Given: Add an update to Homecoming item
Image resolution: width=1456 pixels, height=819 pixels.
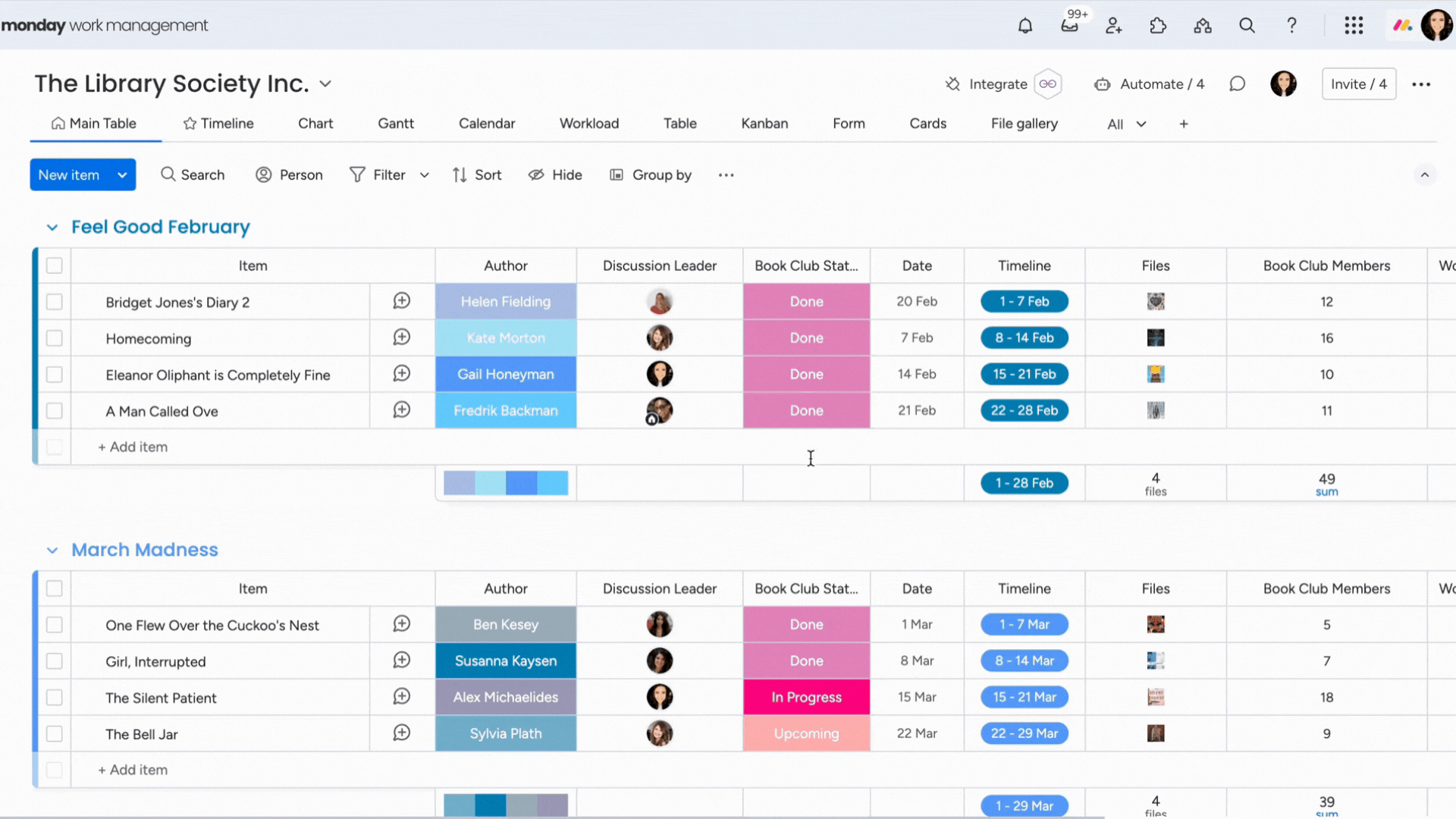Looking at the screenshot, I should pos(402,337).
